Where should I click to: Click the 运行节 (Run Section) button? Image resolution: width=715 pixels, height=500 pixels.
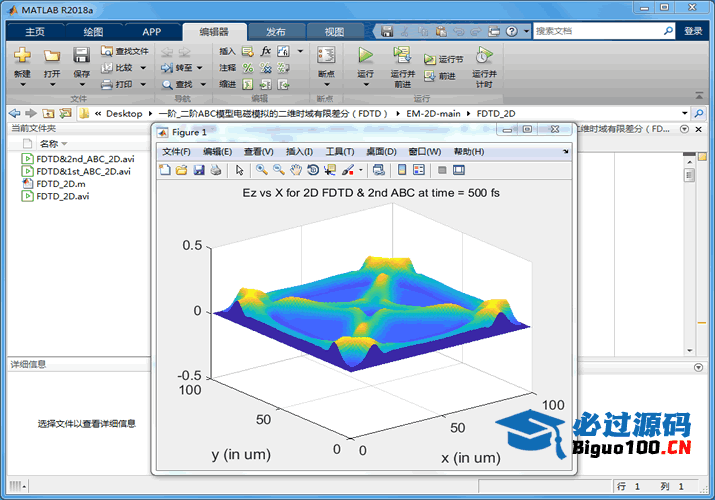pyautogui.click(x=444, y=59)
